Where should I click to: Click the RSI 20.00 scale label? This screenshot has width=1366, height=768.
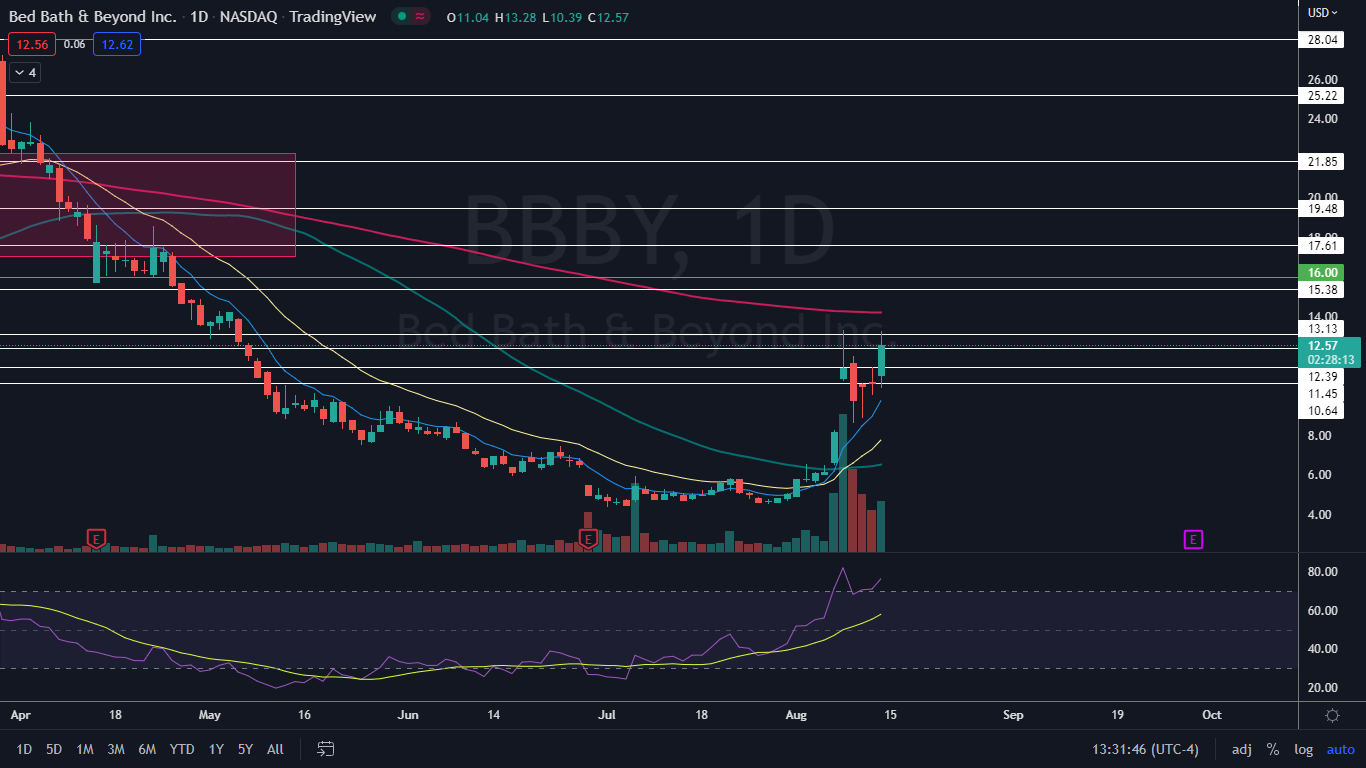click(x=1323, y=688)
